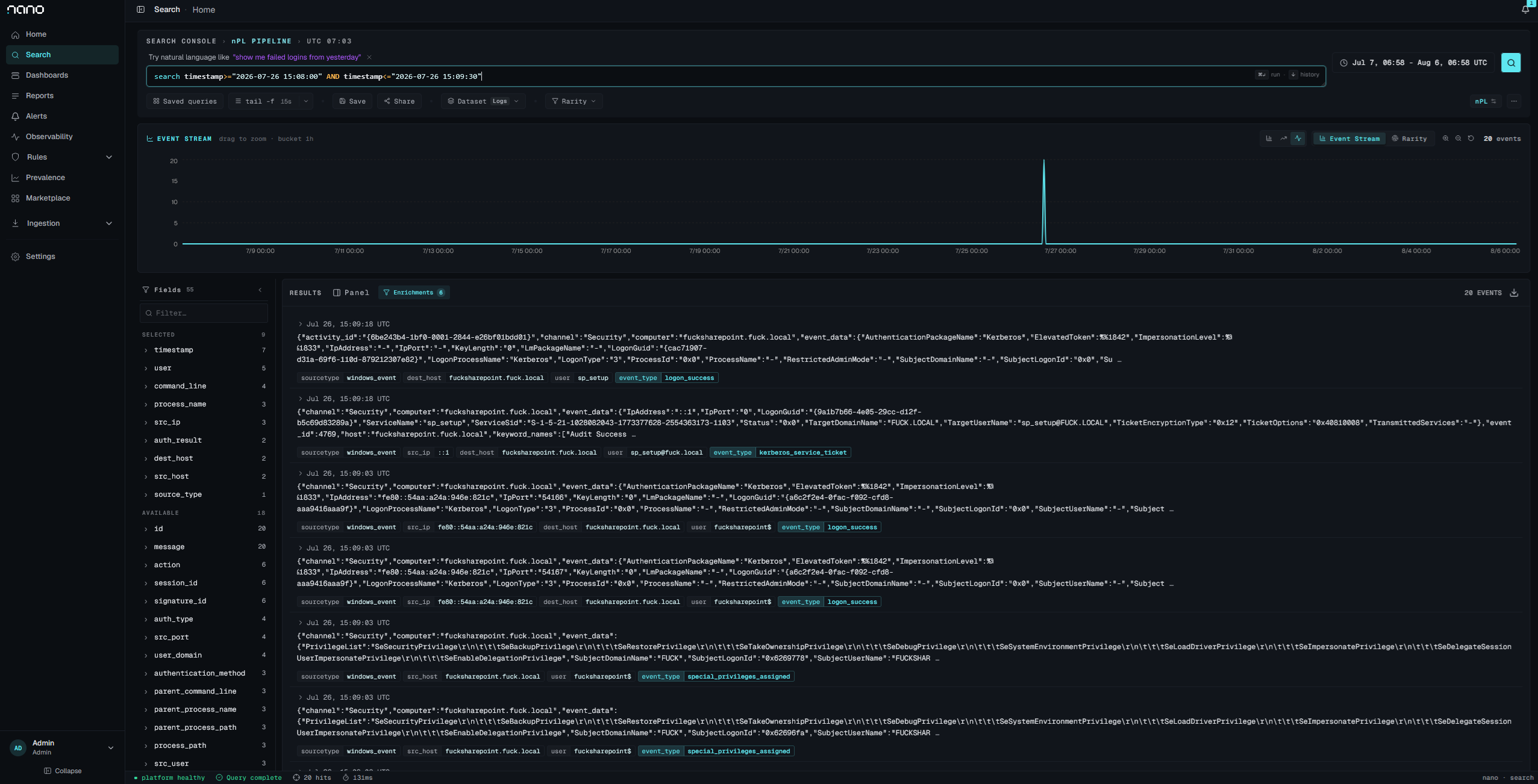Click the nano logo
Image resolution: width=1538 pixels, height=784 pixels.
coord(25,10)
